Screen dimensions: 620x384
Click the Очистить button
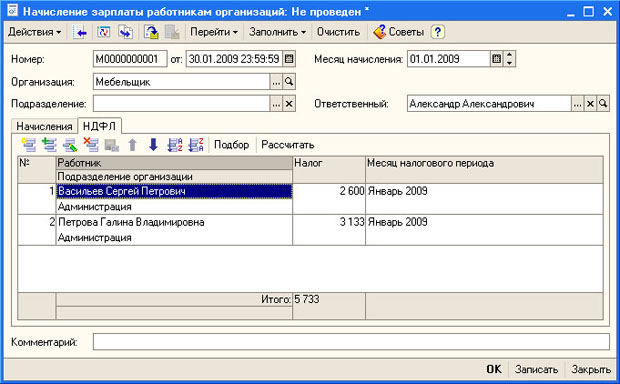tap(338, 32)
